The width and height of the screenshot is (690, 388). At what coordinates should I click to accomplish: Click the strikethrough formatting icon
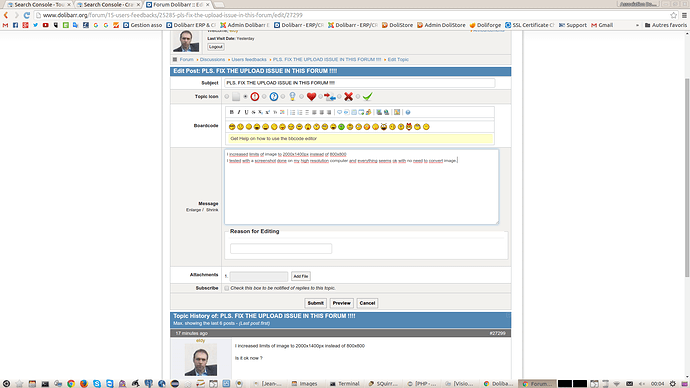coord(253,112)
